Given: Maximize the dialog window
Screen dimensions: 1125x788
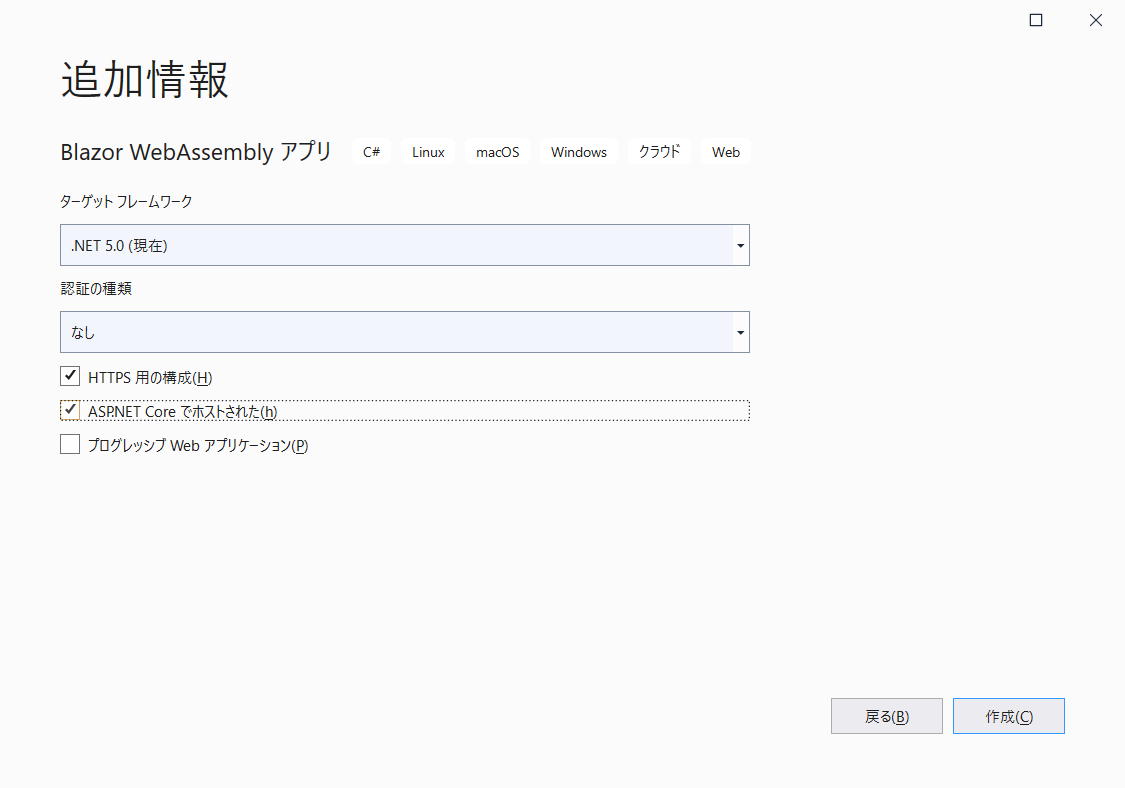Looking at the screenshot, I should click(1036, 20).
